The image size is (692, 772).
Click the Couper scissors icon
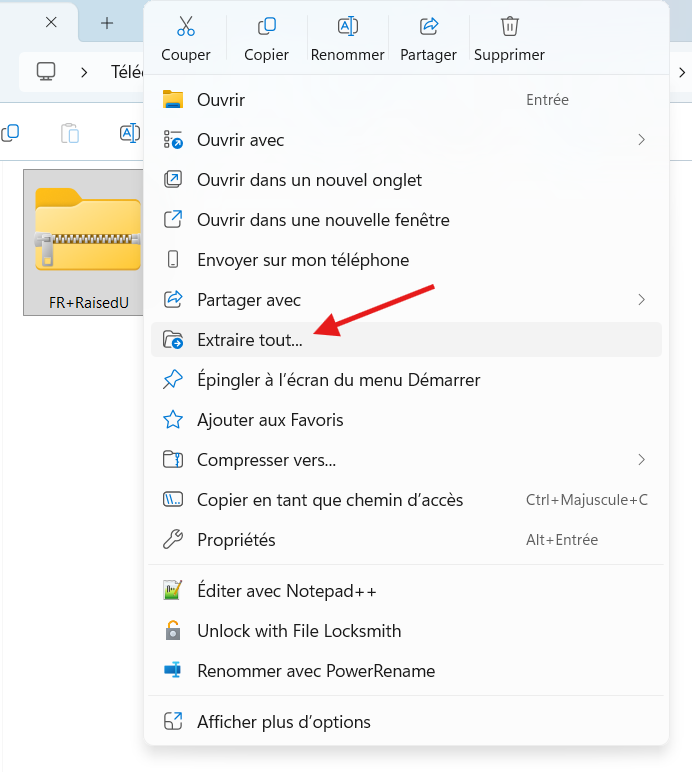coord(186,27)
